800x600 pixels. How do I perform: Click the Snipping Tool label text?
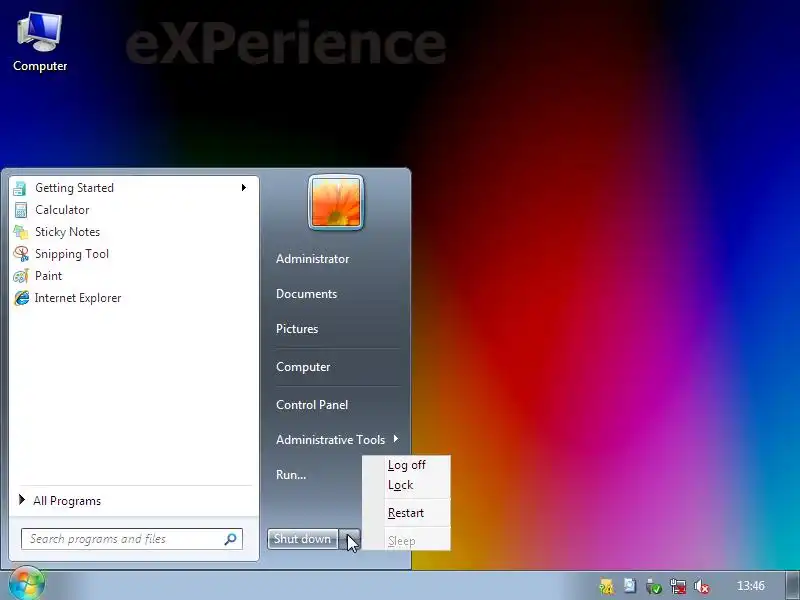tap(72, 254)
